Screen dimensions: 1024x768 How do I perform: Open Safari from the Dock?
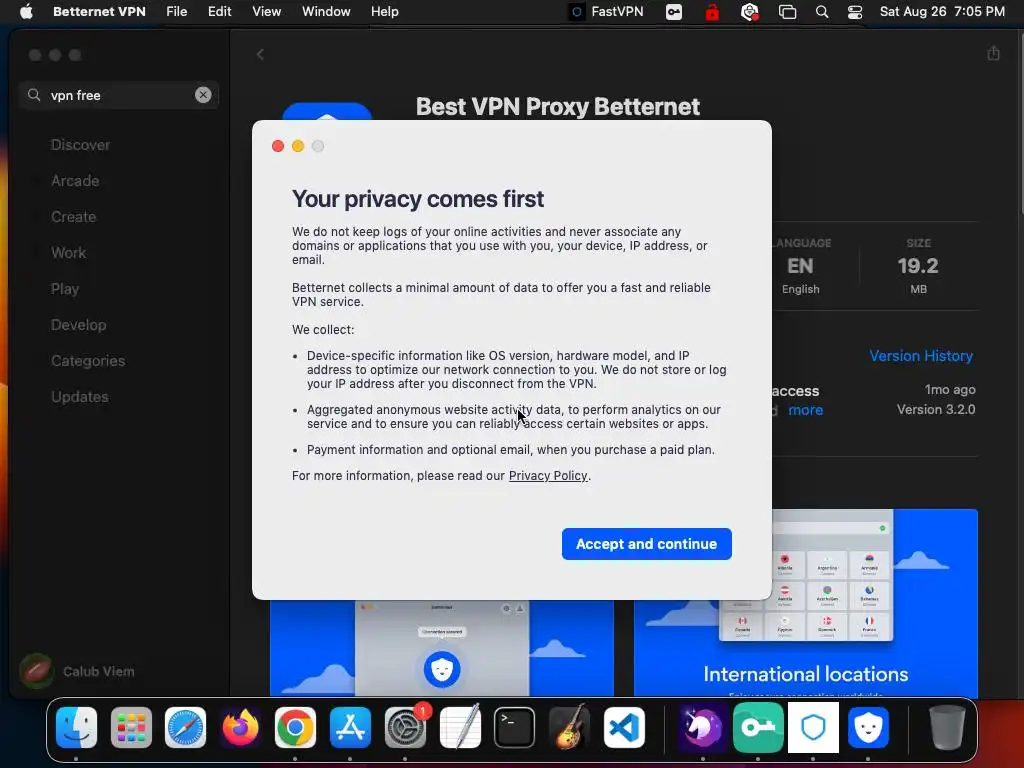185,727
